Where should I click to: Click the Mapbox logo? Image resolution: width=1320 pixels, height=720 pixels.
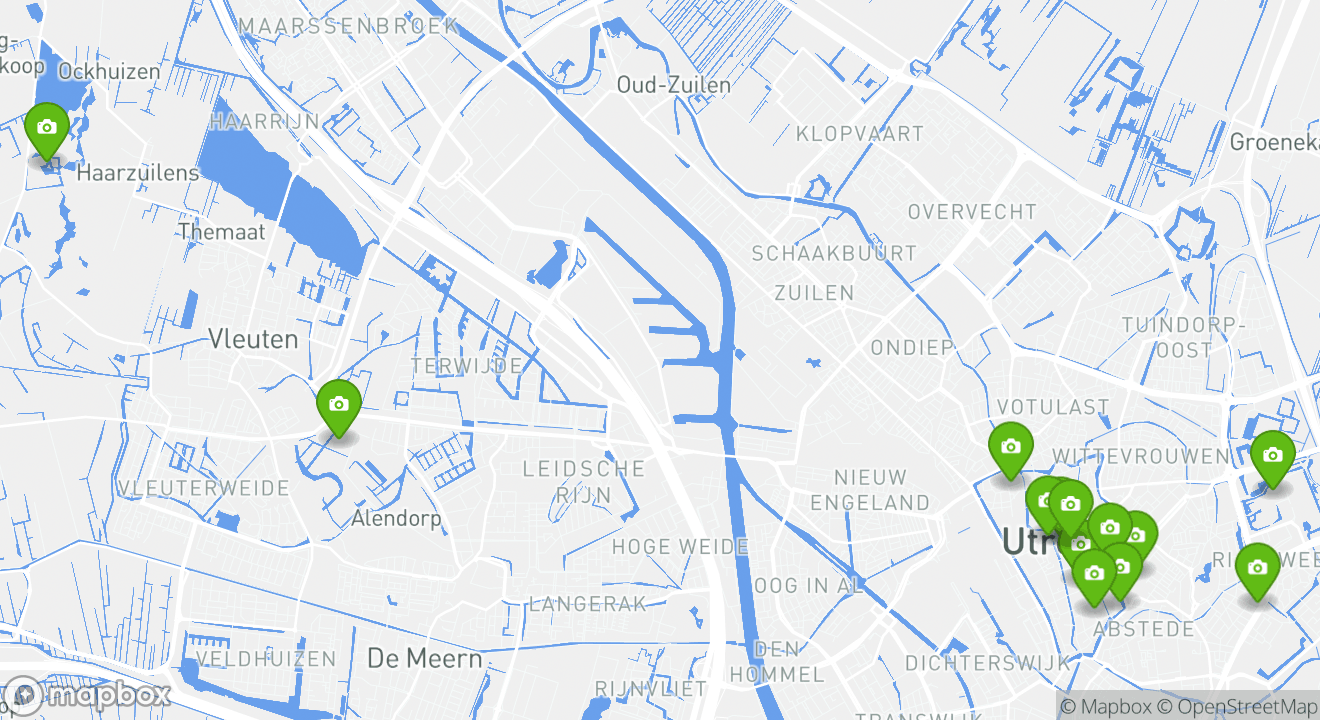tap(86, 694)
